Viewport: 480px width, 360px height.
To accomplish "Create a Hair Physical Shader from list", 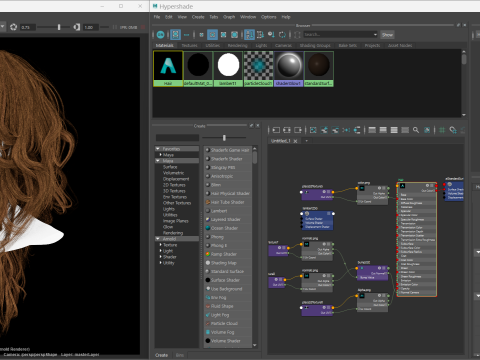I will click(x=228, y=193).
